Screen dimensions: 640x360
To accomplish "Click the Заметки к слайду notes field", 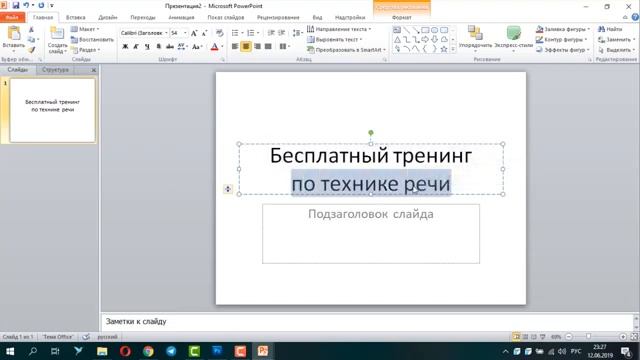I will tap(367, 322).
